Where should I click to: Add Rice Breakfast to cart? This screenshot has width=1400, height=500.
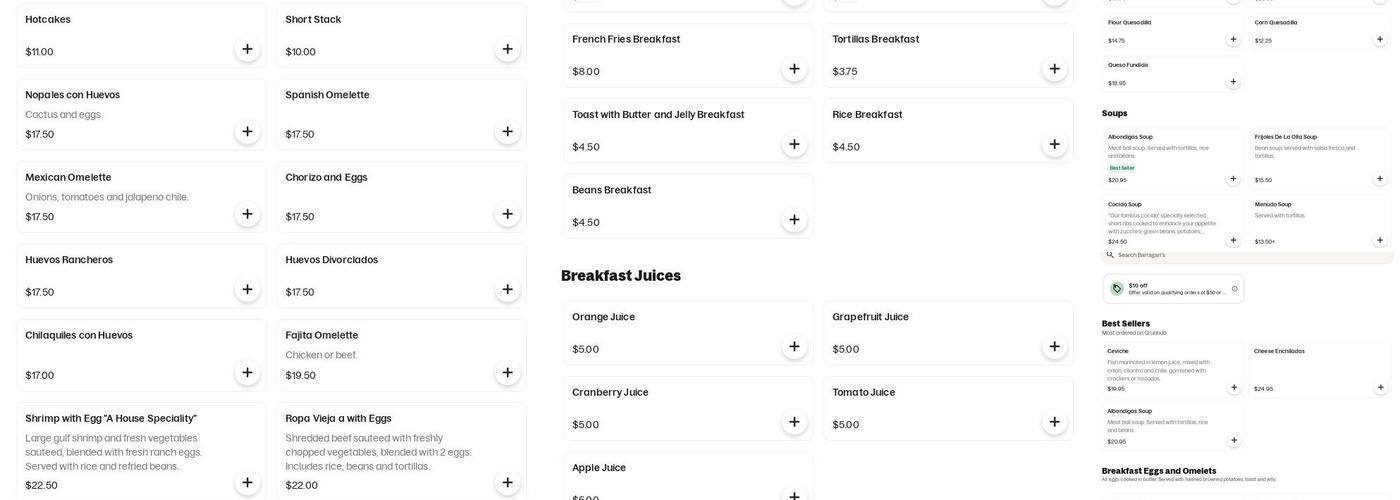(x=1054, y=145)
